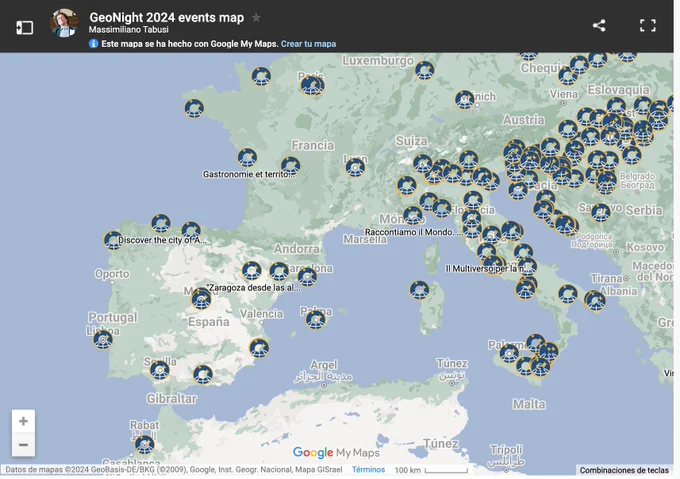The width and height of the screenshot is (680, 479).
Task: Click the marker in northern France near the Channel
Action: (261, 76)
